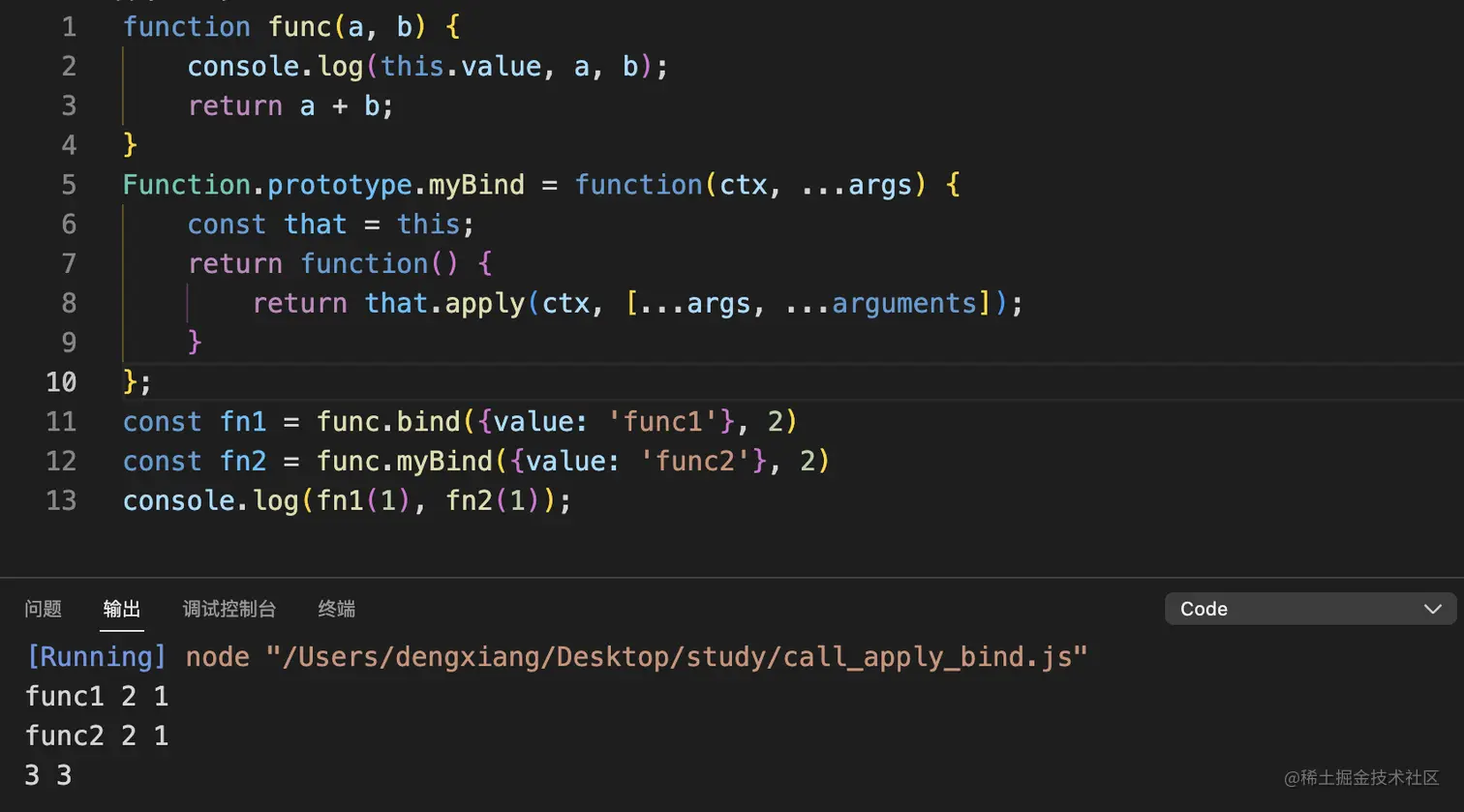Viewport: 1464px width, 812px height.
Task: Click 'fn2(1)' call on line 13
Action: click(494, 500)
